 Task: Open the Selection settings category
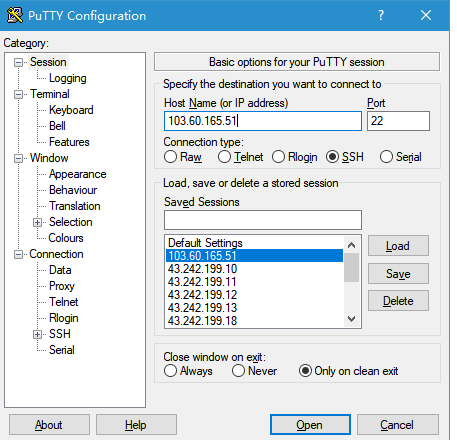click(71, 222)
